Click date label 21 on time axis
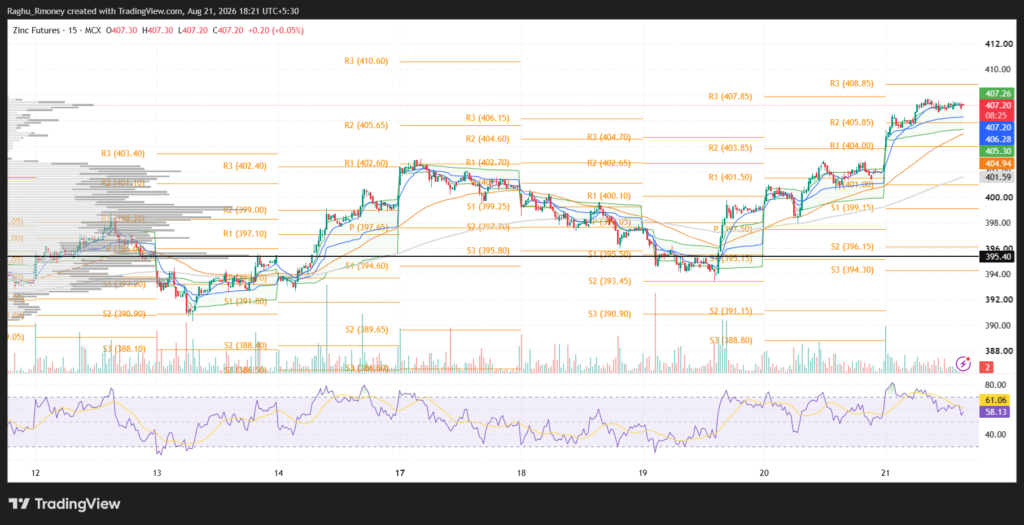The image size is (1024, 525). [886, 473]
